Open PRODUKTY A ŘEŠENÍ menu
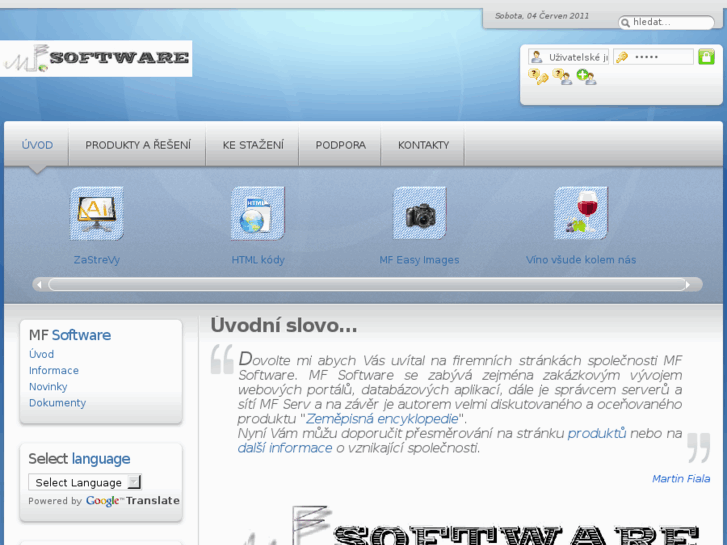The width and height of the screenshot is (727, 545). (x=138, y=145)
